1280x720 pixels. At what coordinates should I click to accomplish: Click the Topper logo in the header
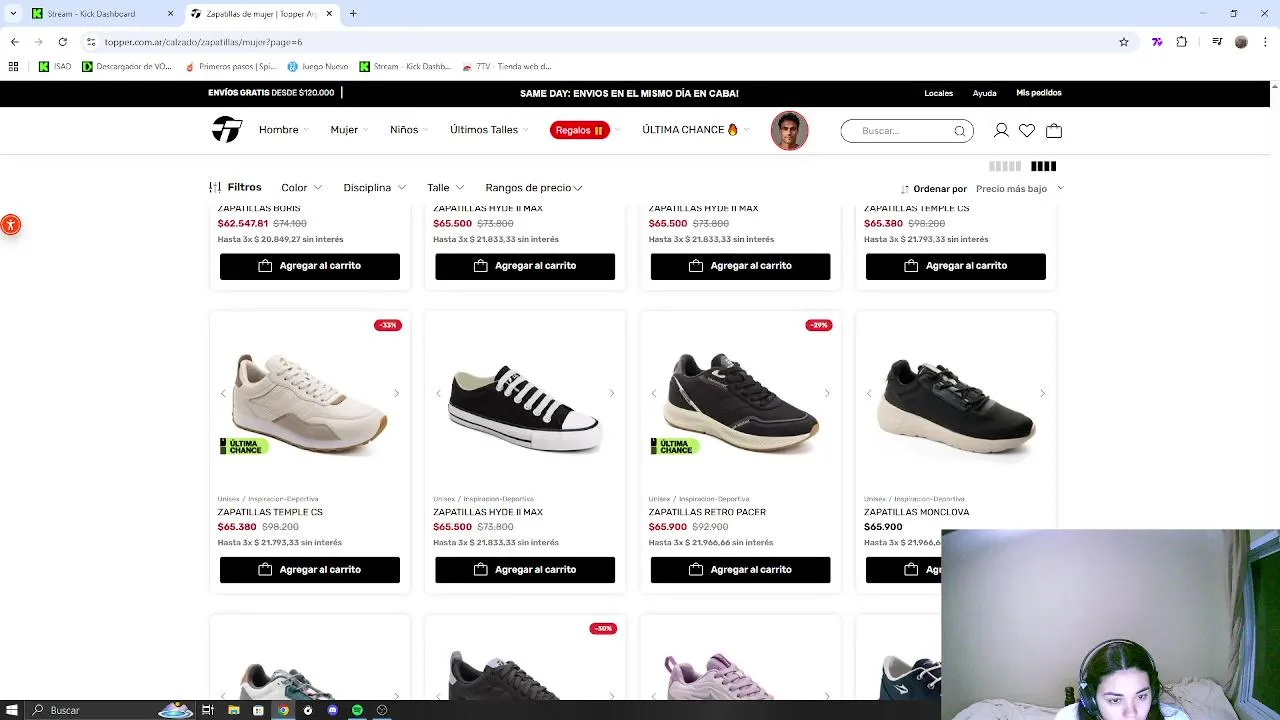coord(227,130)
